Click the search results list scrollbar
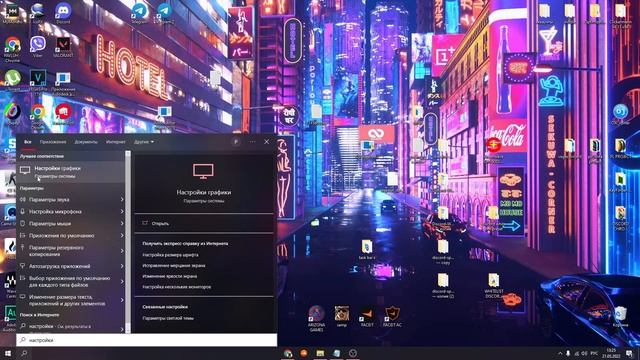 click(x=128, y=241)
